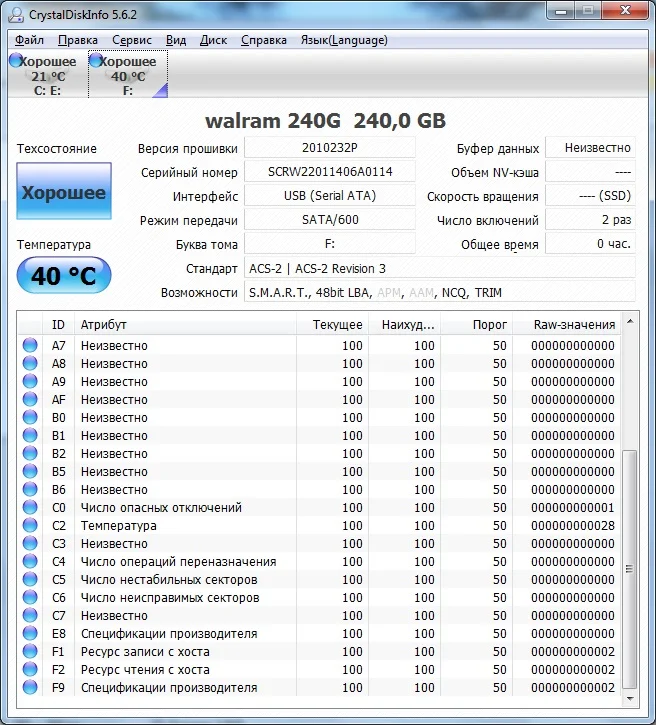656x725 pixels.
Task: Open the Вид menu
Action: coord(176,40)
